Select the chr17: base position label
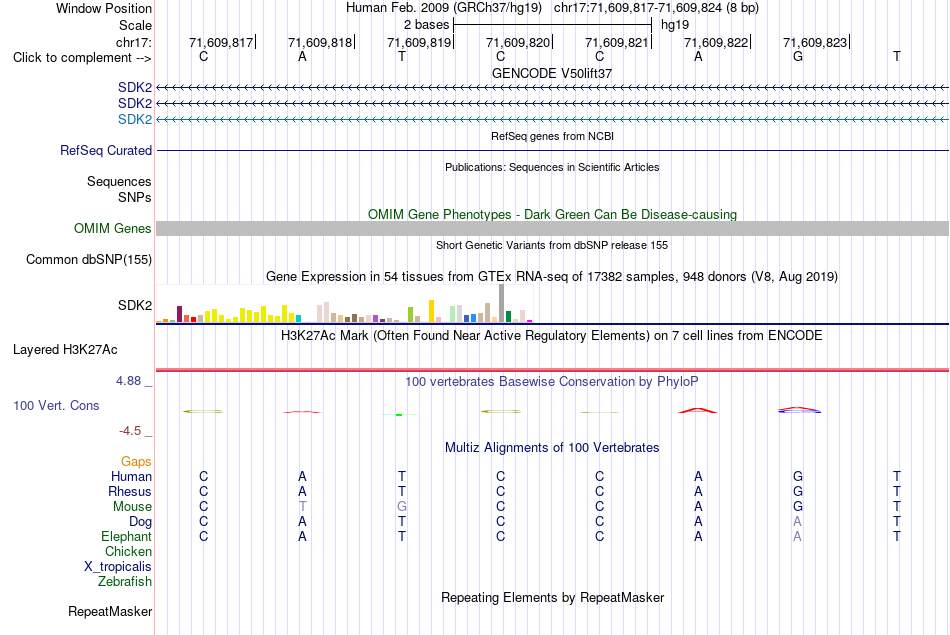The height and width of the screenshot is (635, 950). [133, 42]
